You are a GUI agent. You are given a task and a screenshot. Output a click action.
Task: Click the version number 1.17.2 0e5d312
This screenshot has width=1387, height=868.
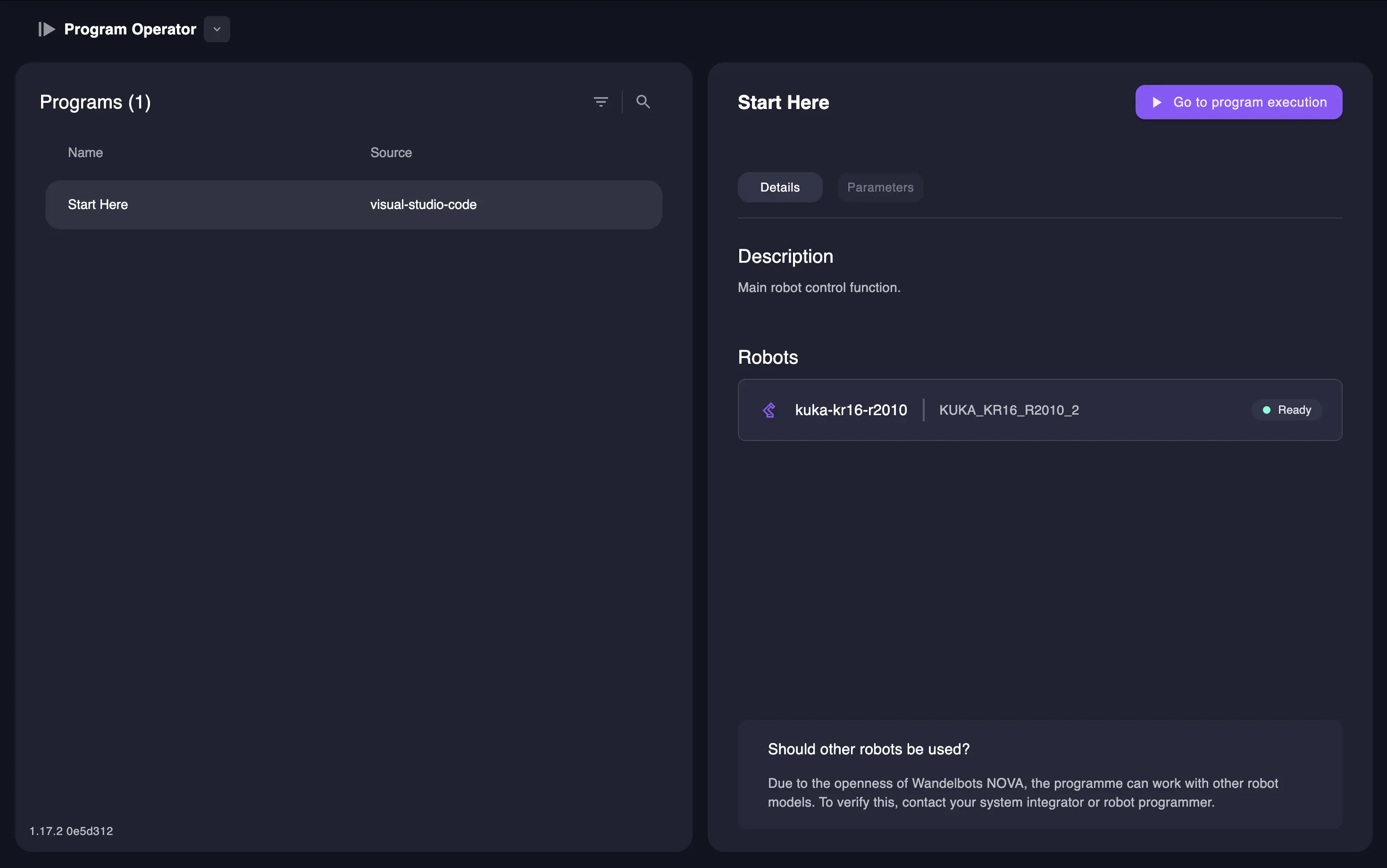[71, 830]
